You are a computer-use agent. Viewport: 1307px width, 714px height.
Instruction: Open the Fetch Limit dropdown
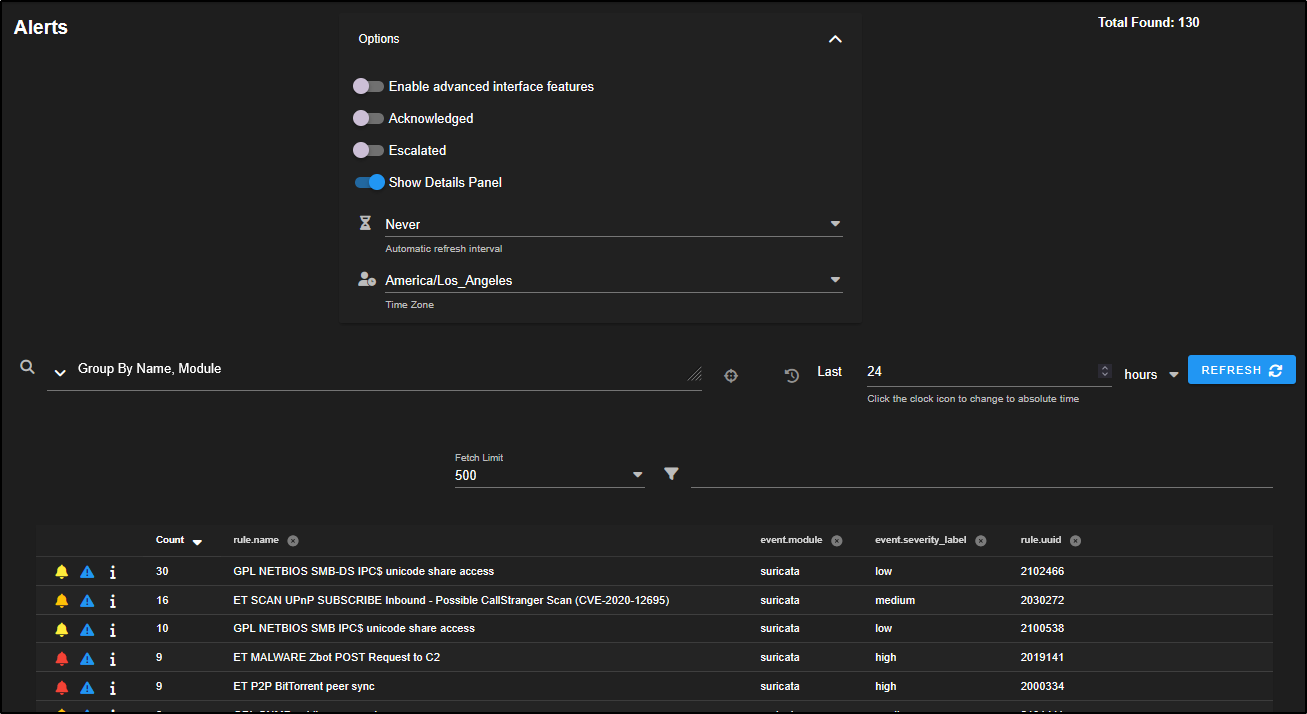pos(549,475)
